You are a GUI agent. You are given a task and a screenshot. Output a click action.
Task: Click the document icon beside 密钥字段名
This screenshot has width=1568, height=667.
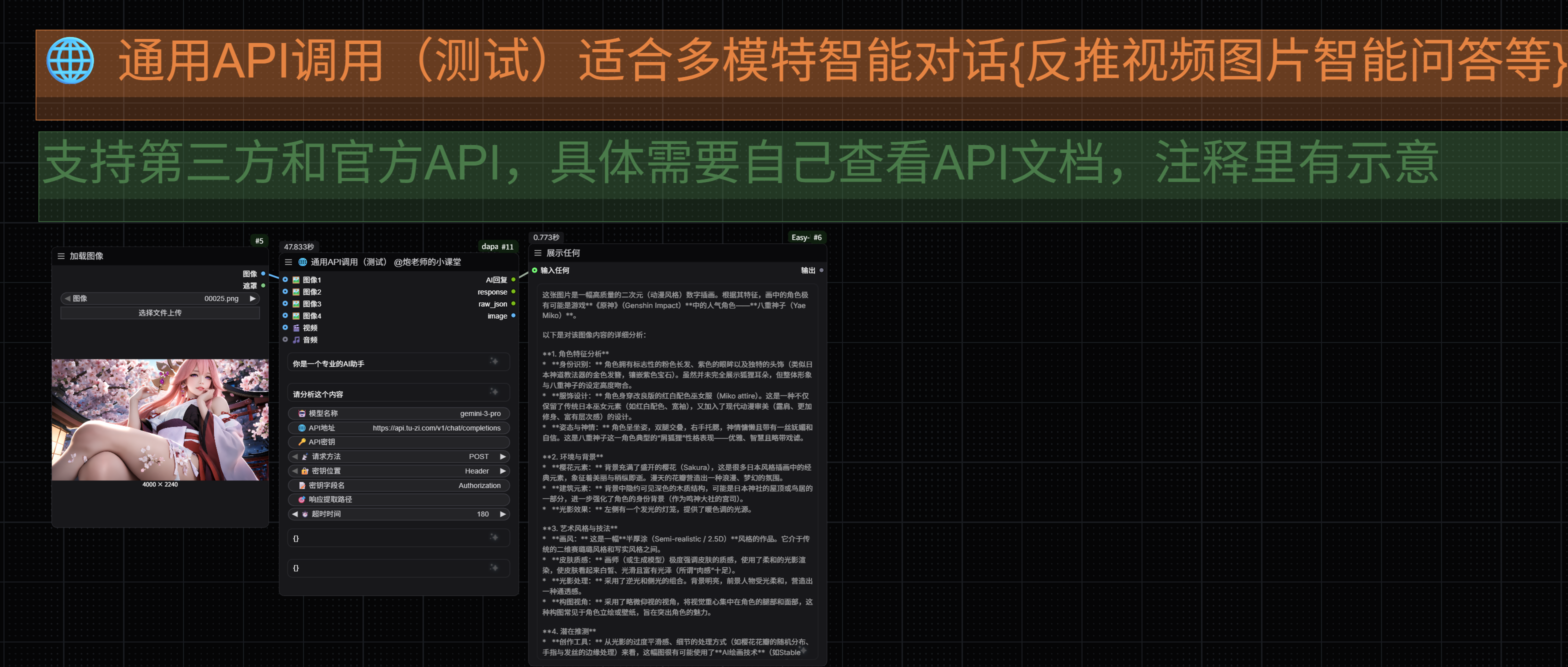pyautogui.click(x=302, y=485)
